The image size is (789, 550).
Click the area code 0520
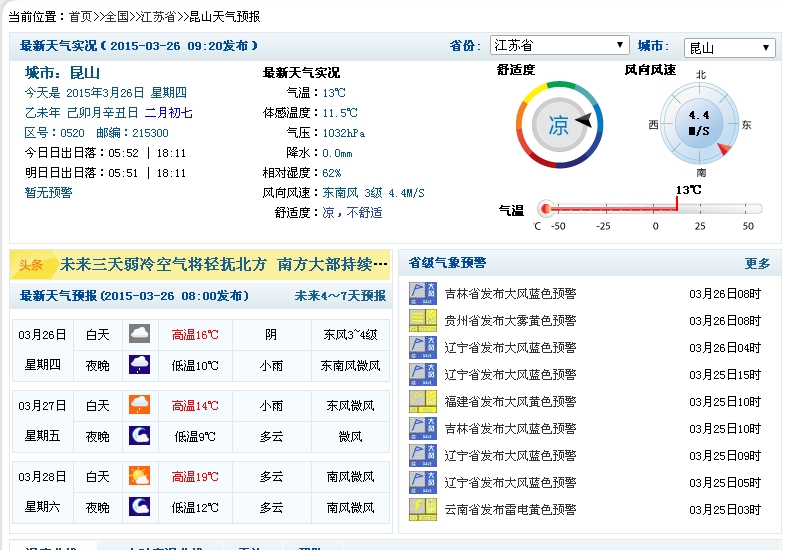point(72,133)
